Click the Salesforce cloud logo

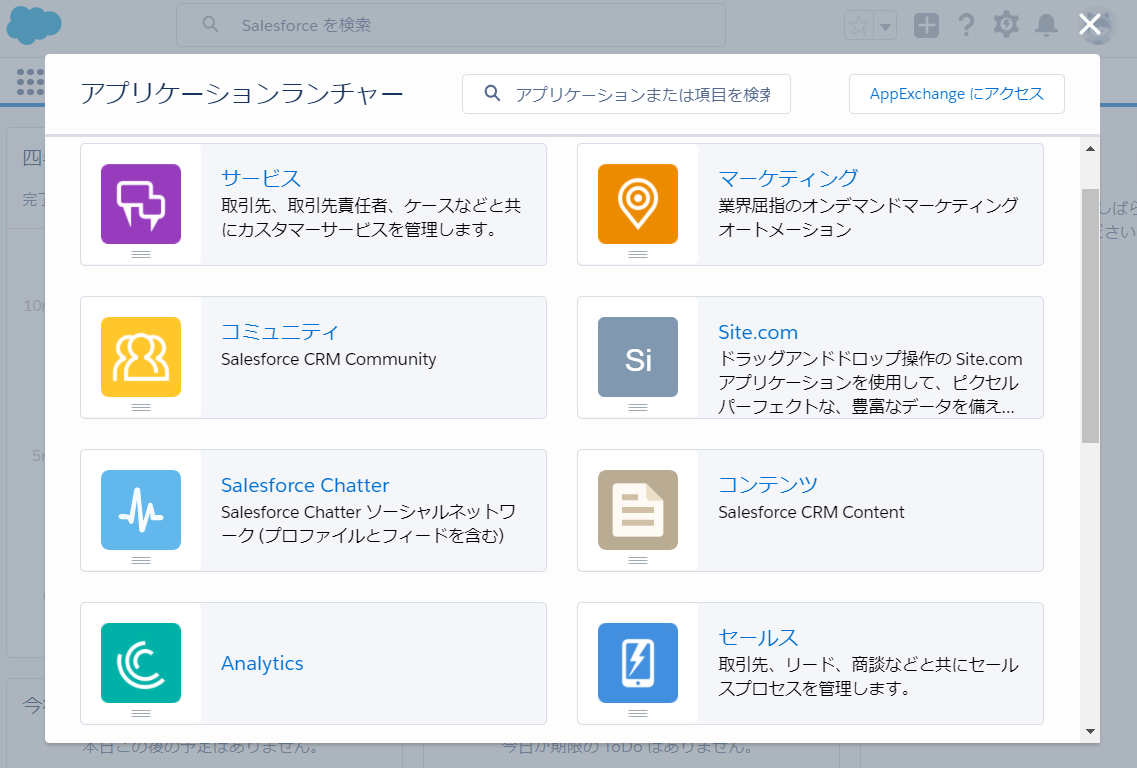pyautogui.click(x=33, y=25)
